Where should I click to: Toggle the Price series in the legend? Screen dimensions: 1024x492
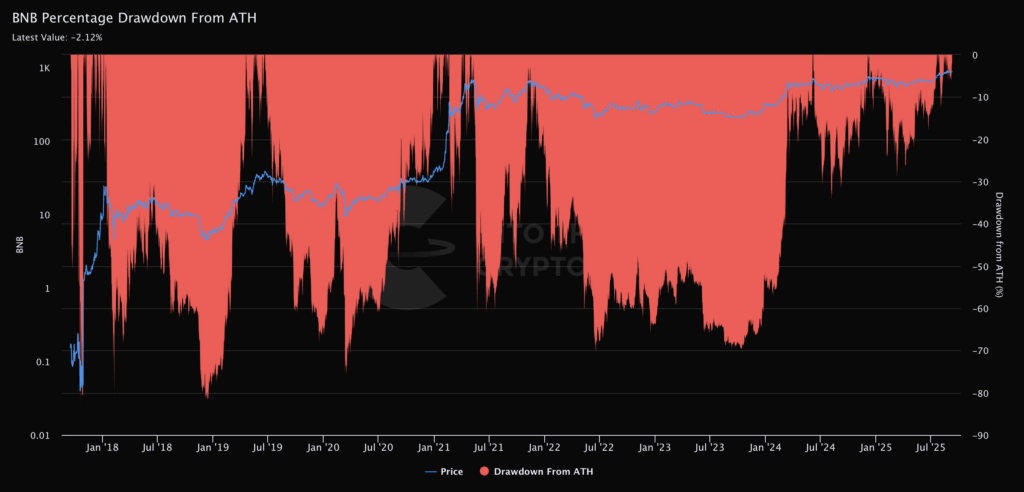(443, 471)
